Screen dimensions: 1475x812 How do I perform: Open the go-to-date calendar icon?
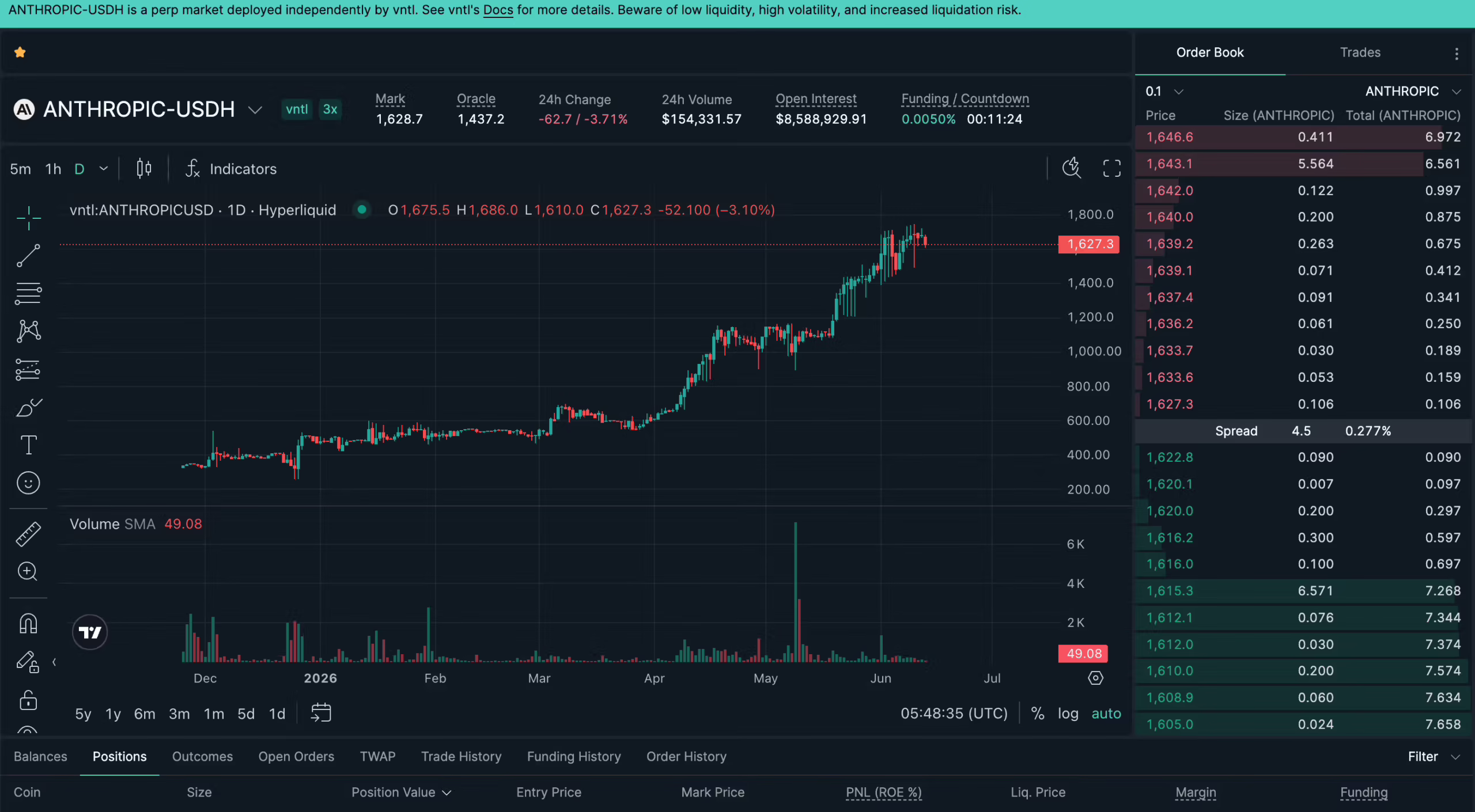pos(321,713)
